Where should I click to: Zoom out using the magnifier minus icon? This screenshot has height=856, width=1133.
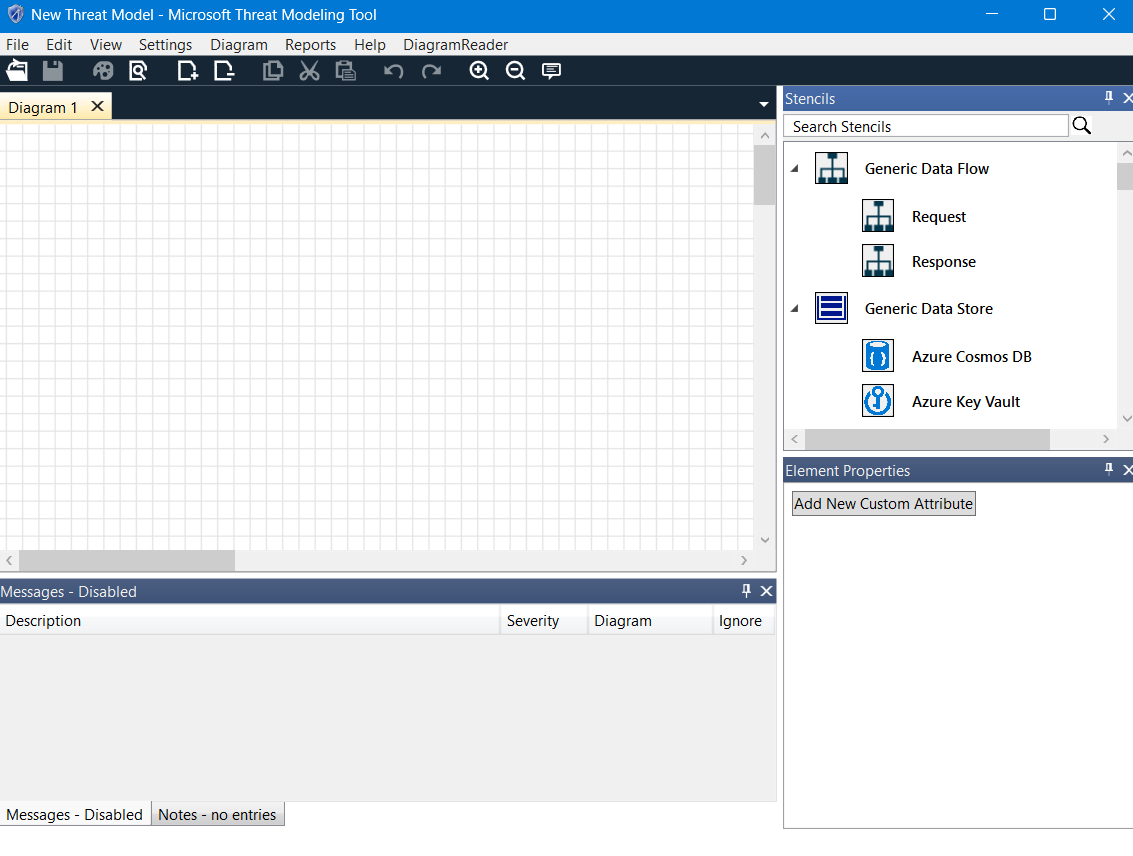(x=515, y=70)
